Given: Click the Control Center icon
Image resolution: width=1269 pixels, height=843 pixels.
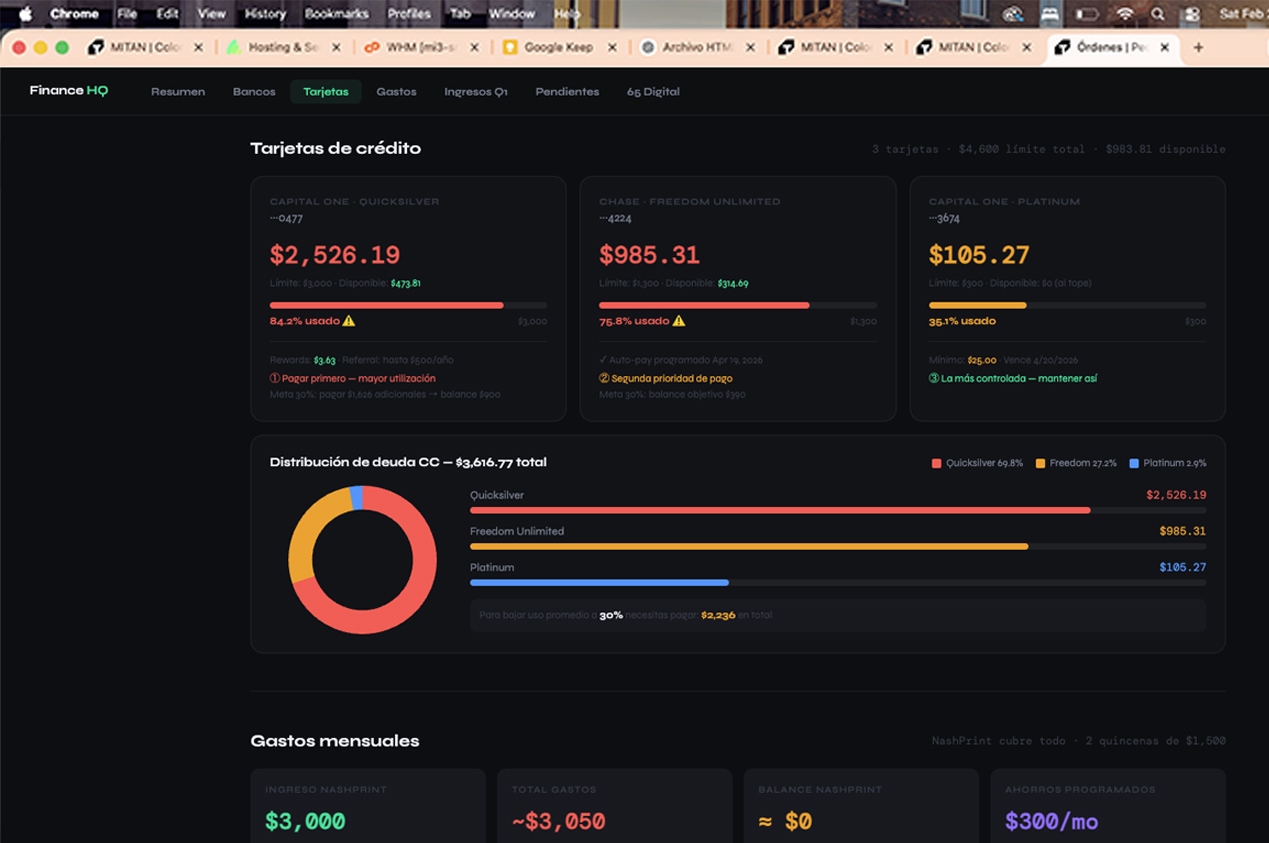Looking at the screenshot, I should [x=1191, y=14].
